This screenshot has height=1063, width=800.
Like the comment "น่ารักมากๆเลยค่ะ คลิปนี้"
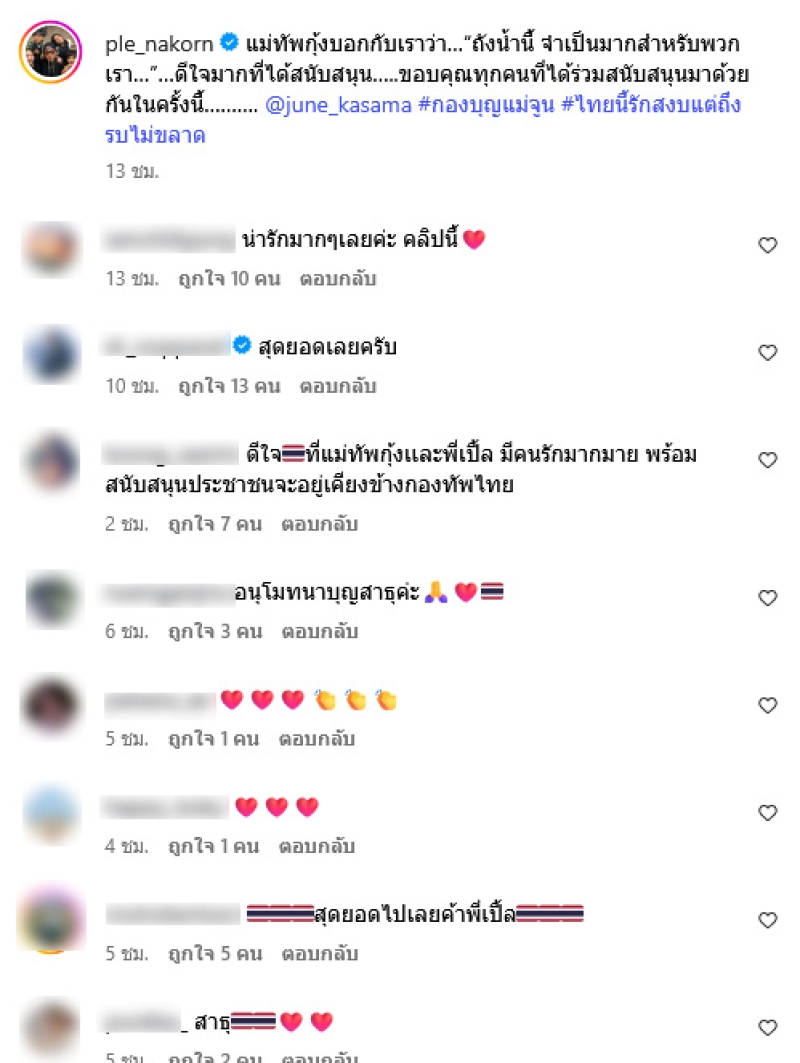click(x=767, y=245)
